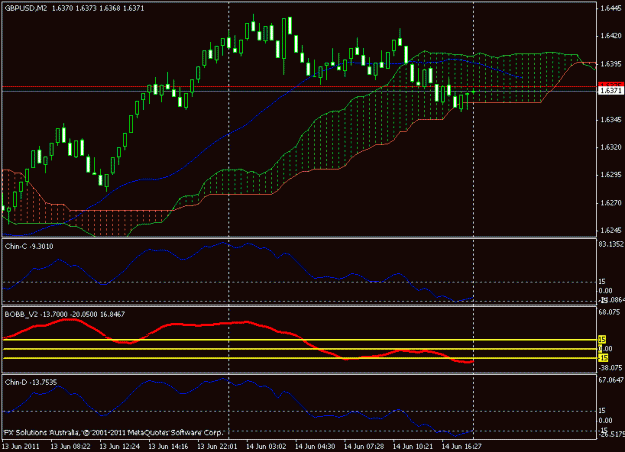Select the 14 Jun 03:02 time label
Image resolution: width=625 pixels, height=452 pixels.
coord(266,446)
